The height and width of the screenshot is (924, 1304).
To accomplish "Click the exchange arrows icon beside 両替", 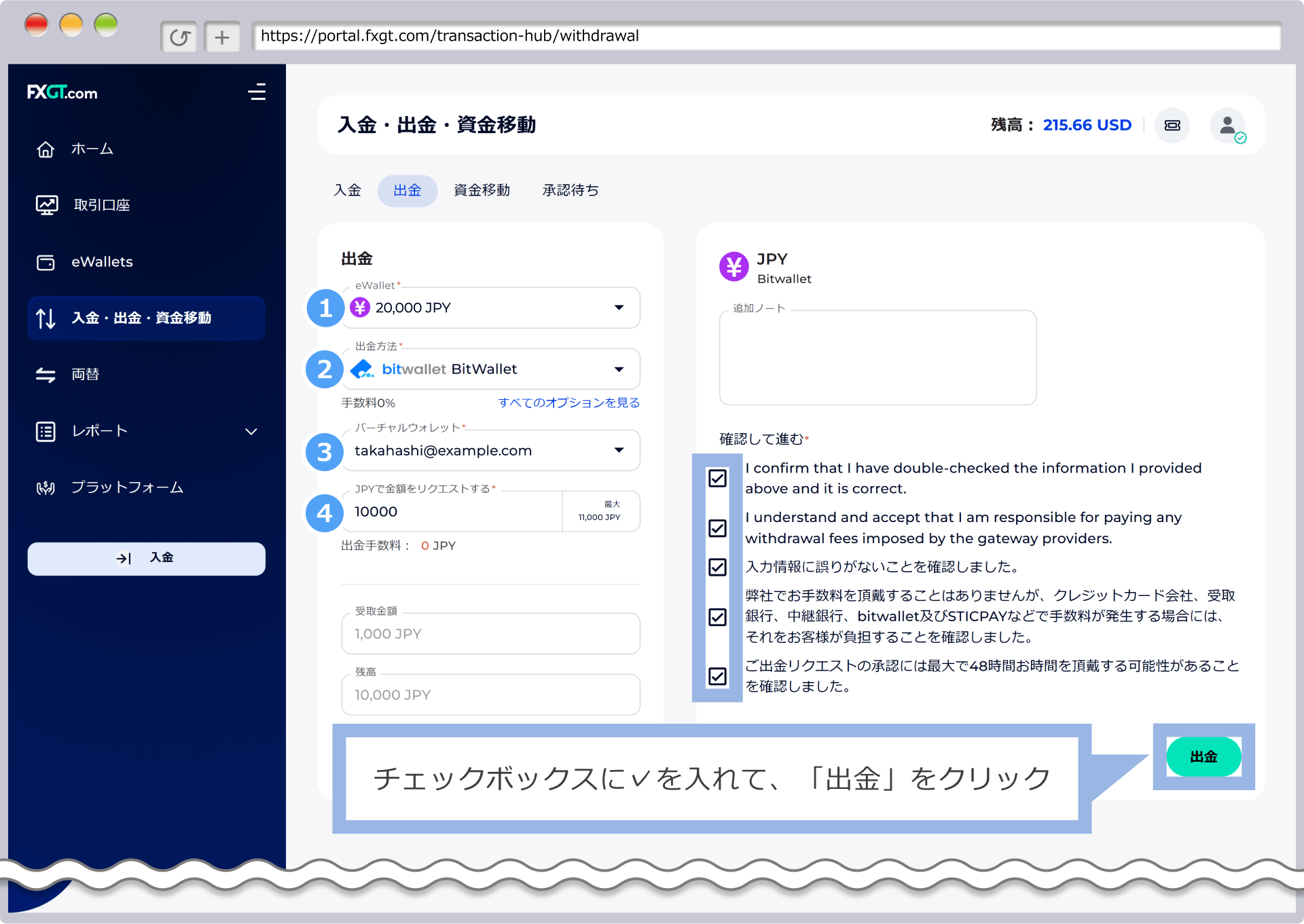I will click(46, 375).
